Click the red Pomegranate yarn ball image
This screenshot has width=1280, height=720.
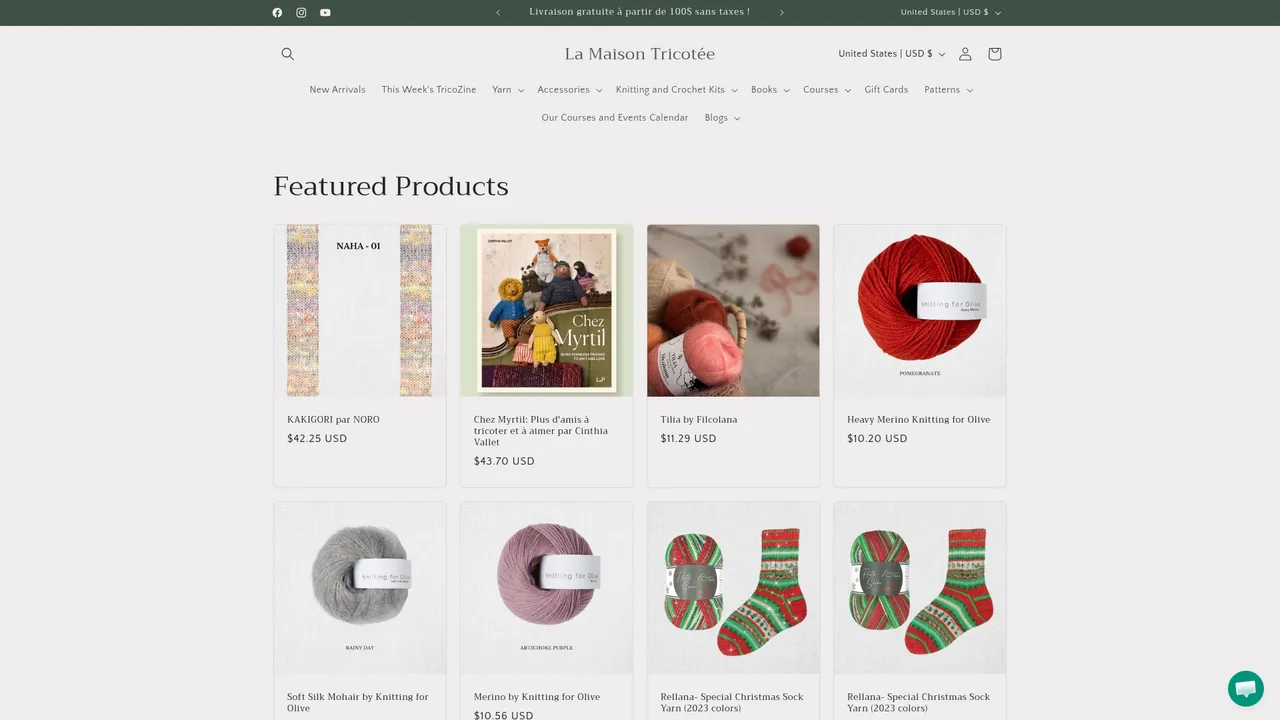[920, 310]
